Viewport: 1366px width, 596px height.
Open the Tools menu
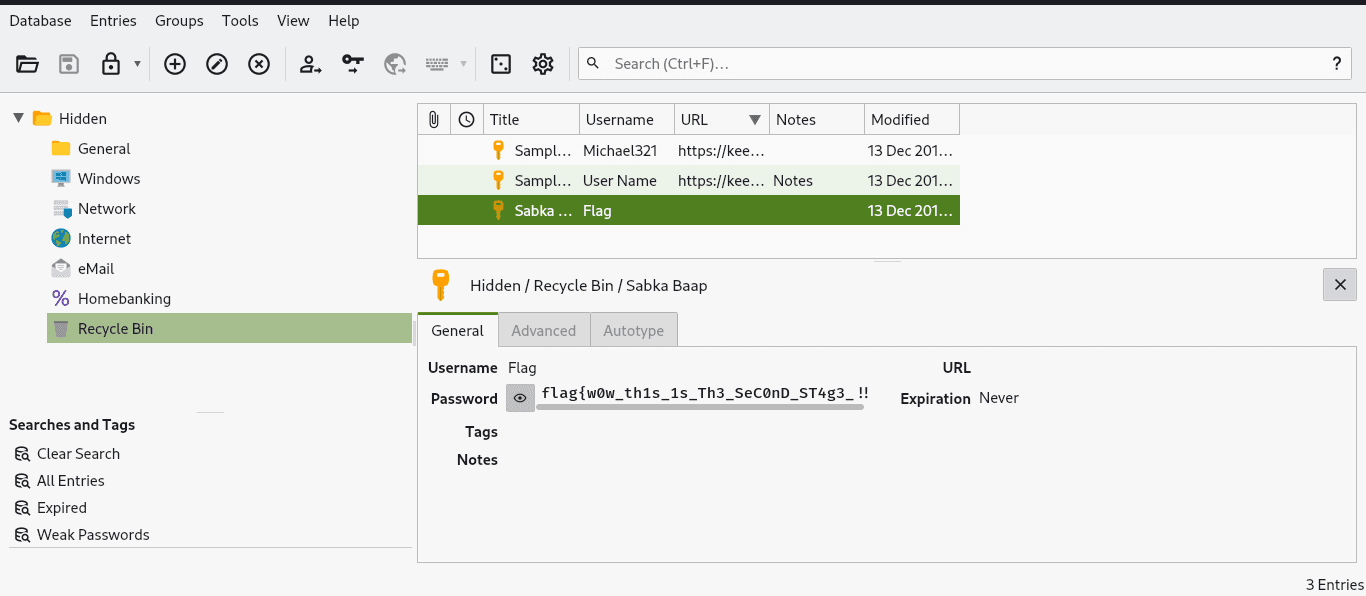pyautogui.click(x=240, y=20)
